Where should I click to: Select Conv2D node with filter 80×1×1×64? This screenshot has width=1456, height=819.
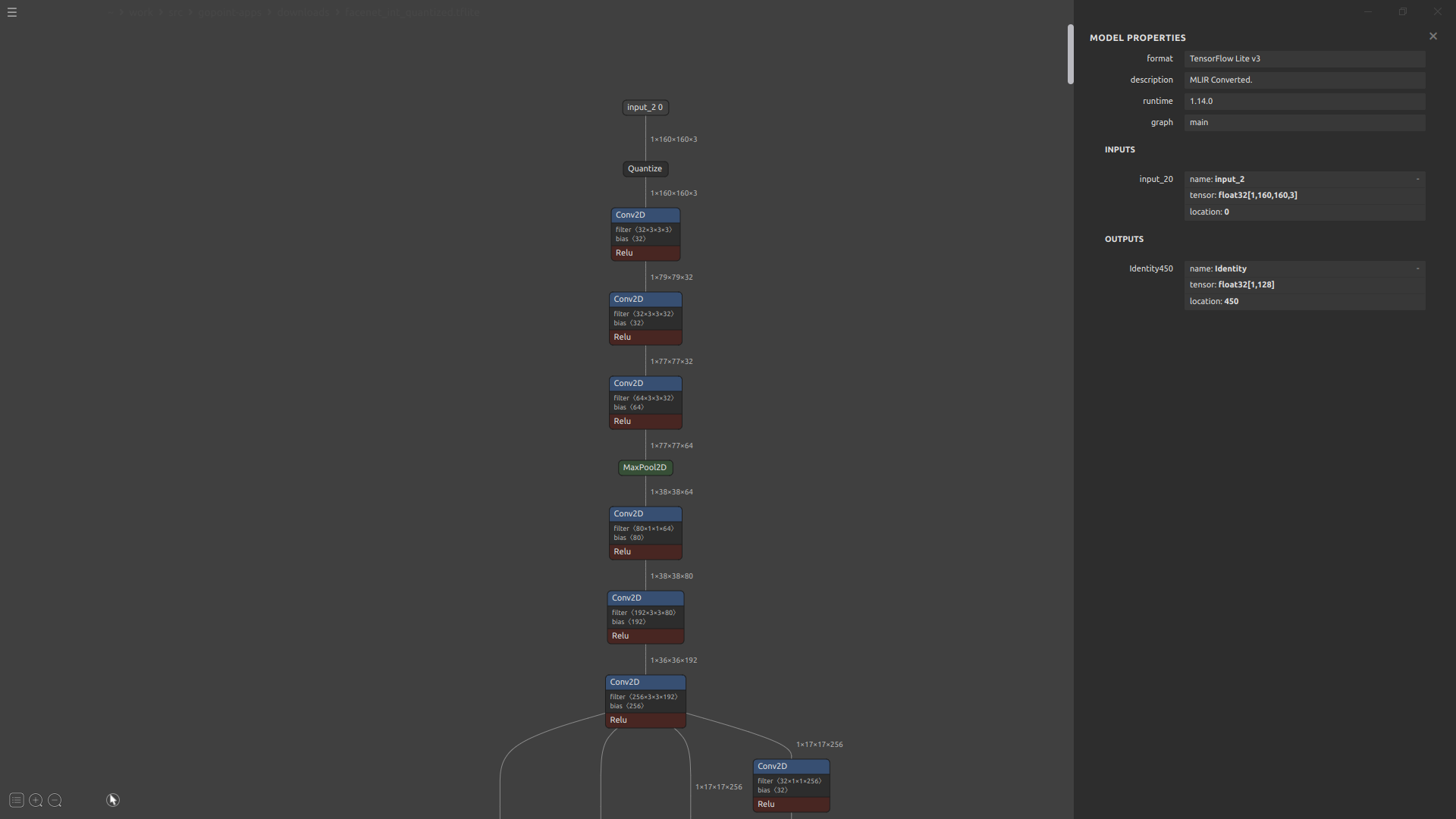tap(645, 514)
